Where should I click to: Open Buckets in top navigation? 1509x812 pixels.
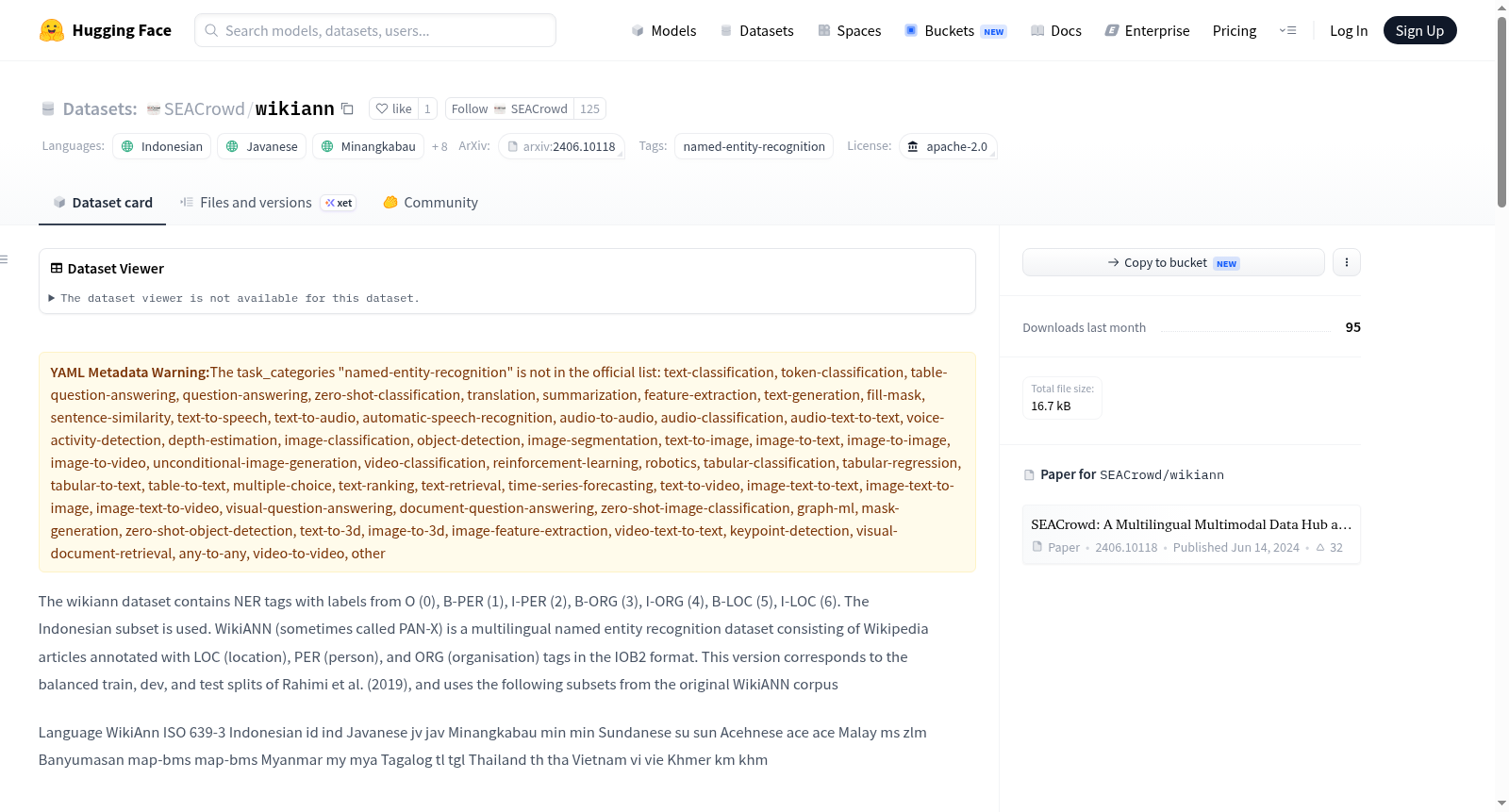[955, 30]
